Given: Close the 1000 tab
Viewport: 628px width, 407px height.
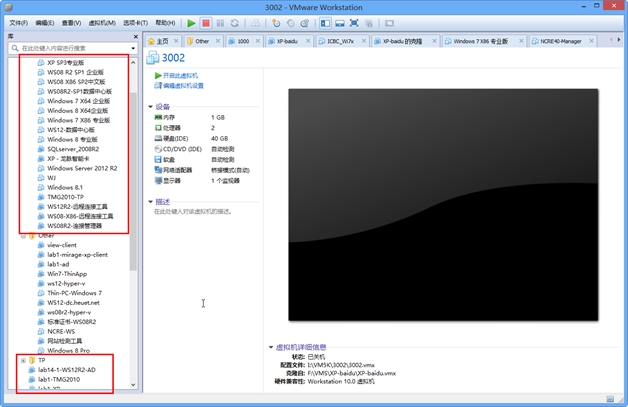Looking at the screenshot, I should click(258, 41).
